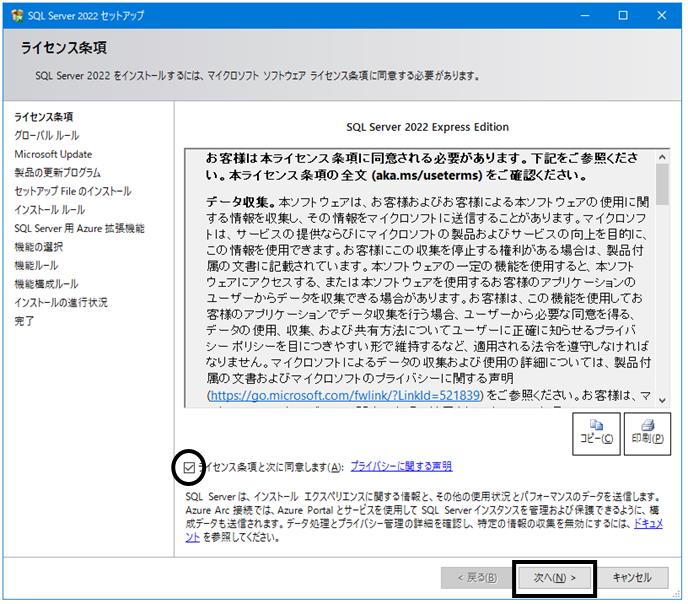Minimize the setup window
Viewport: 688px width, 604px height.
tap(585, 15)
